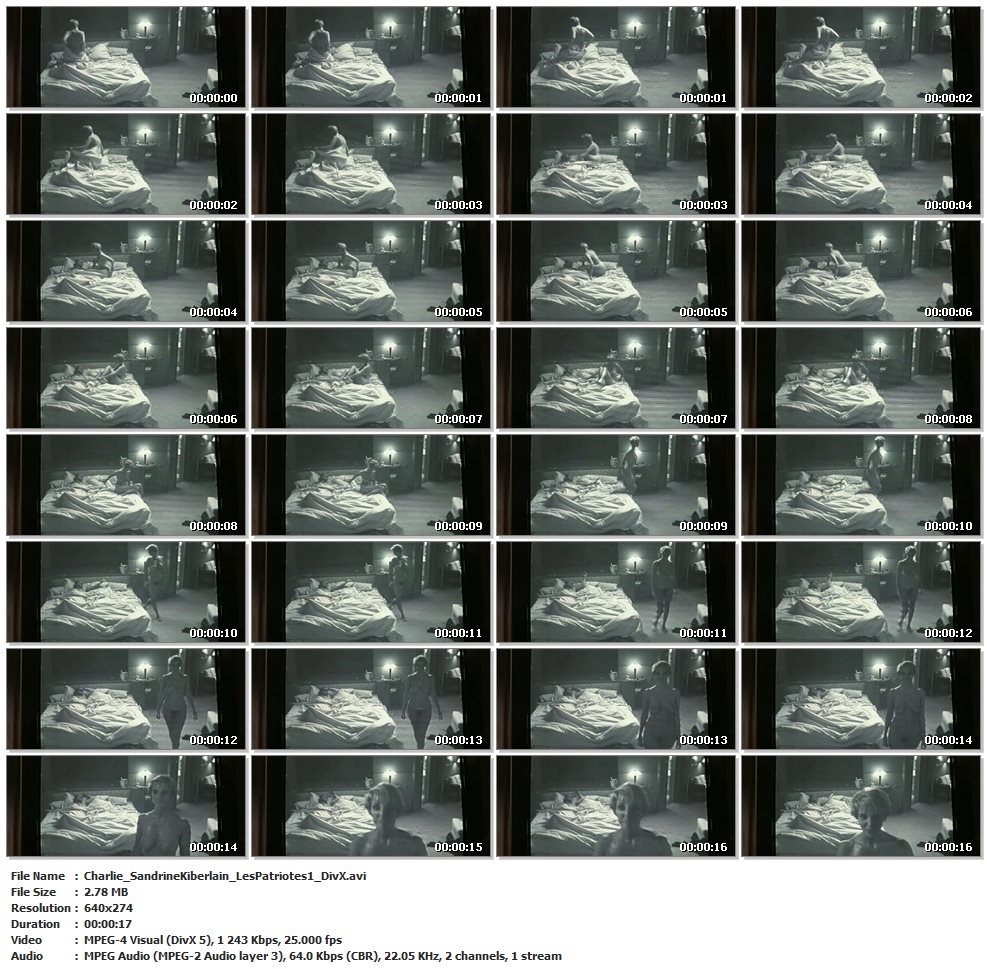Viewport: 987px width, 969px height.
Task: Open the thumbnail stamped 00:00:00
Action: coord(127,57)
